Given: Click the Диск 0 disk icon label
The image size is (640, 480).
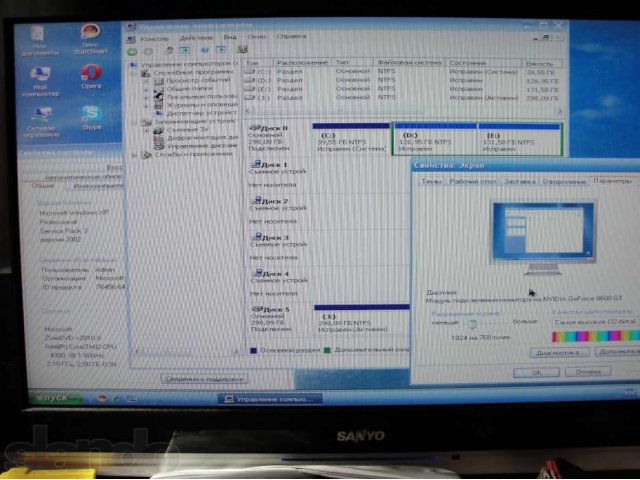Looking at the screenshot, I should click(269, 128).
